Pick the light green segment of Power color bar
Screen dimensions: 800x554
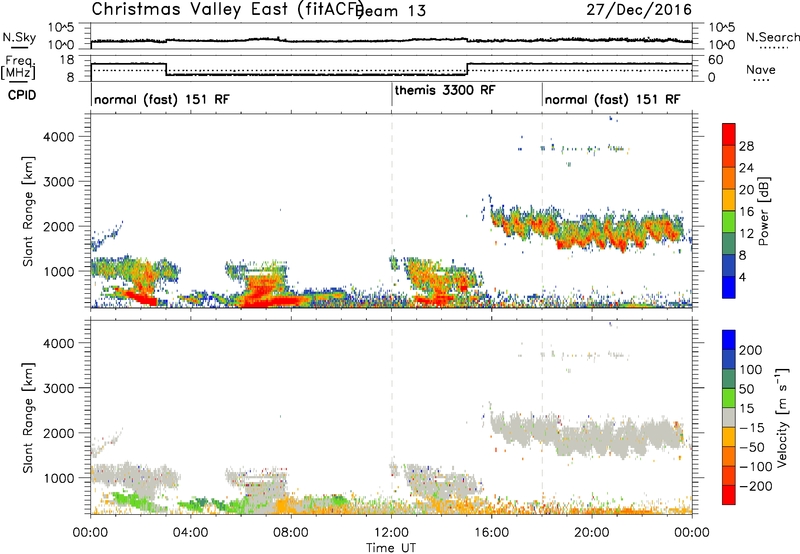coord(729,222)
